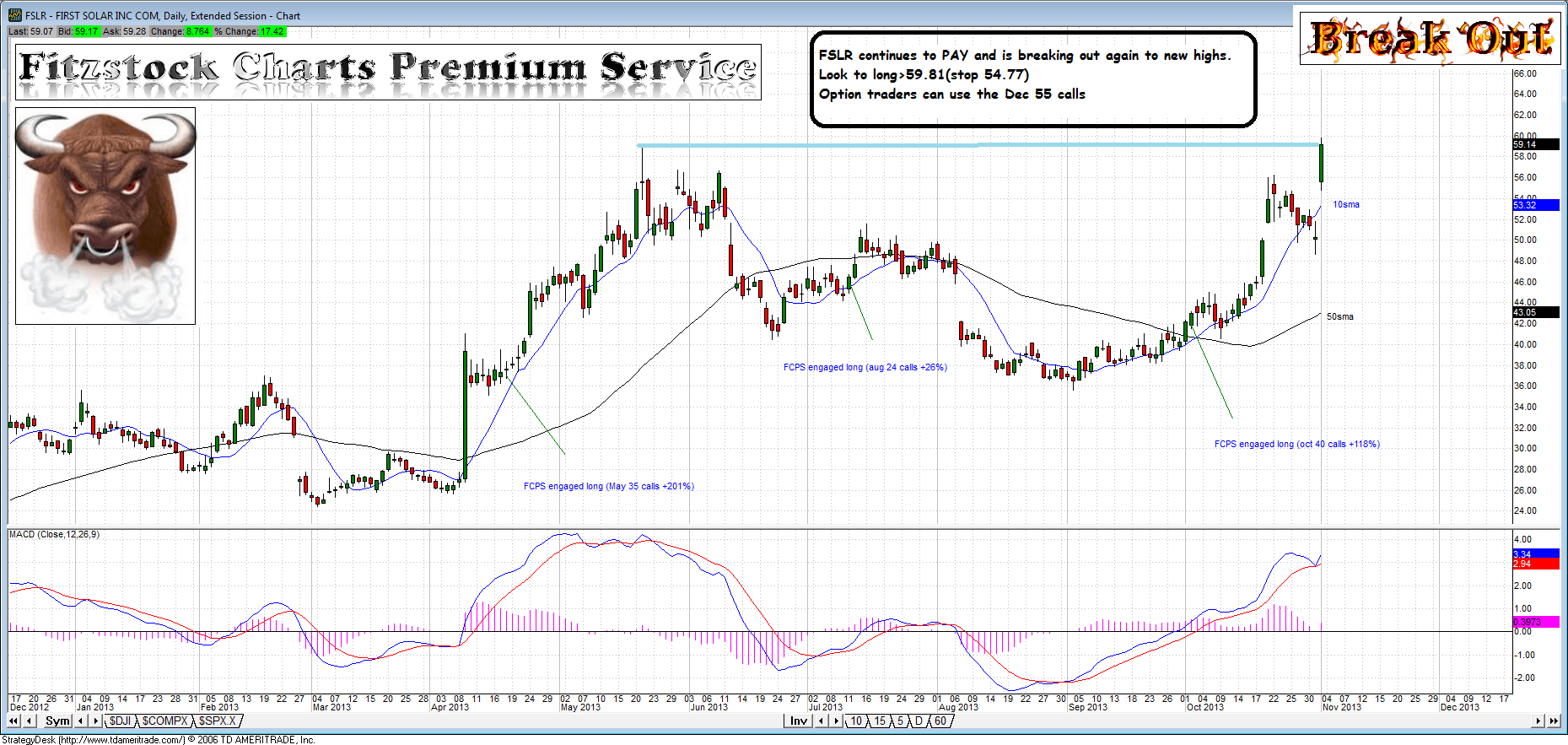Switch to the $SPX.X symbol tab
Viewport: 1568px width, 745px height.
[218, 721]
